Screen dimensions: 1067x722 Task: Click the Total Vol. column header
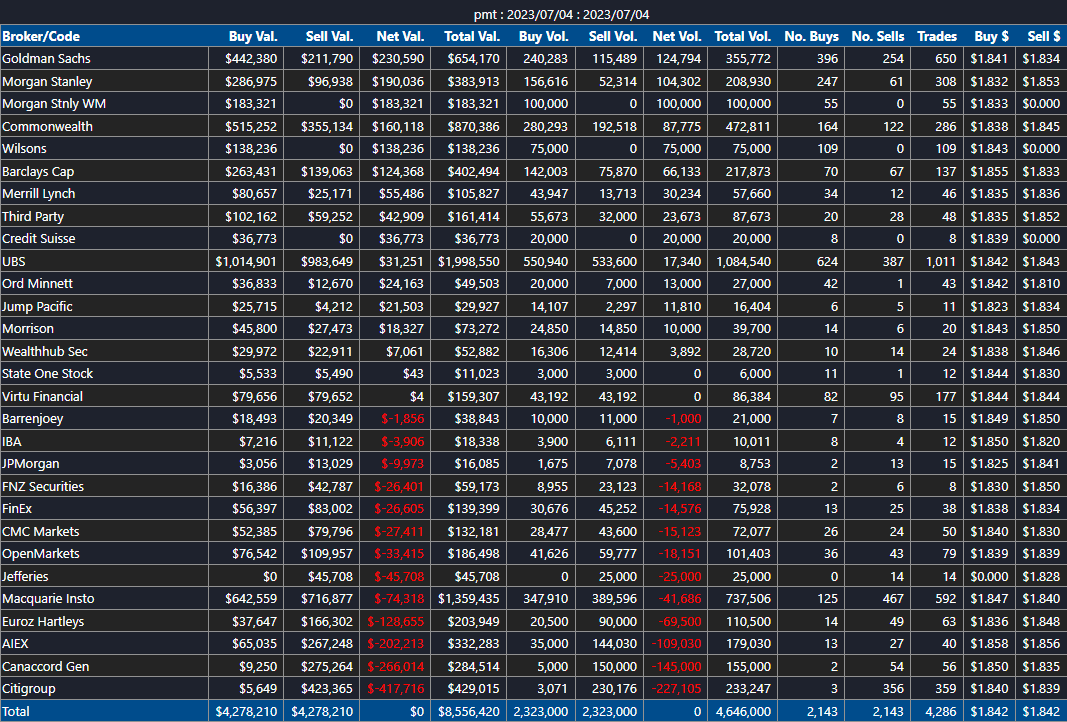(x=743, y=37)
